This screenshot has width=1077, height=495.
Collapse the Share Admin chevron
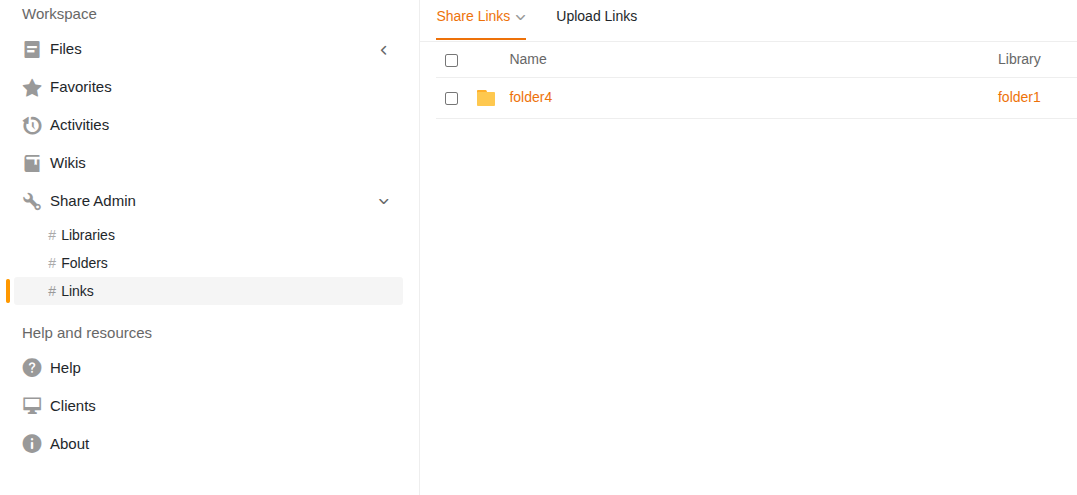(x=383, y=201)
